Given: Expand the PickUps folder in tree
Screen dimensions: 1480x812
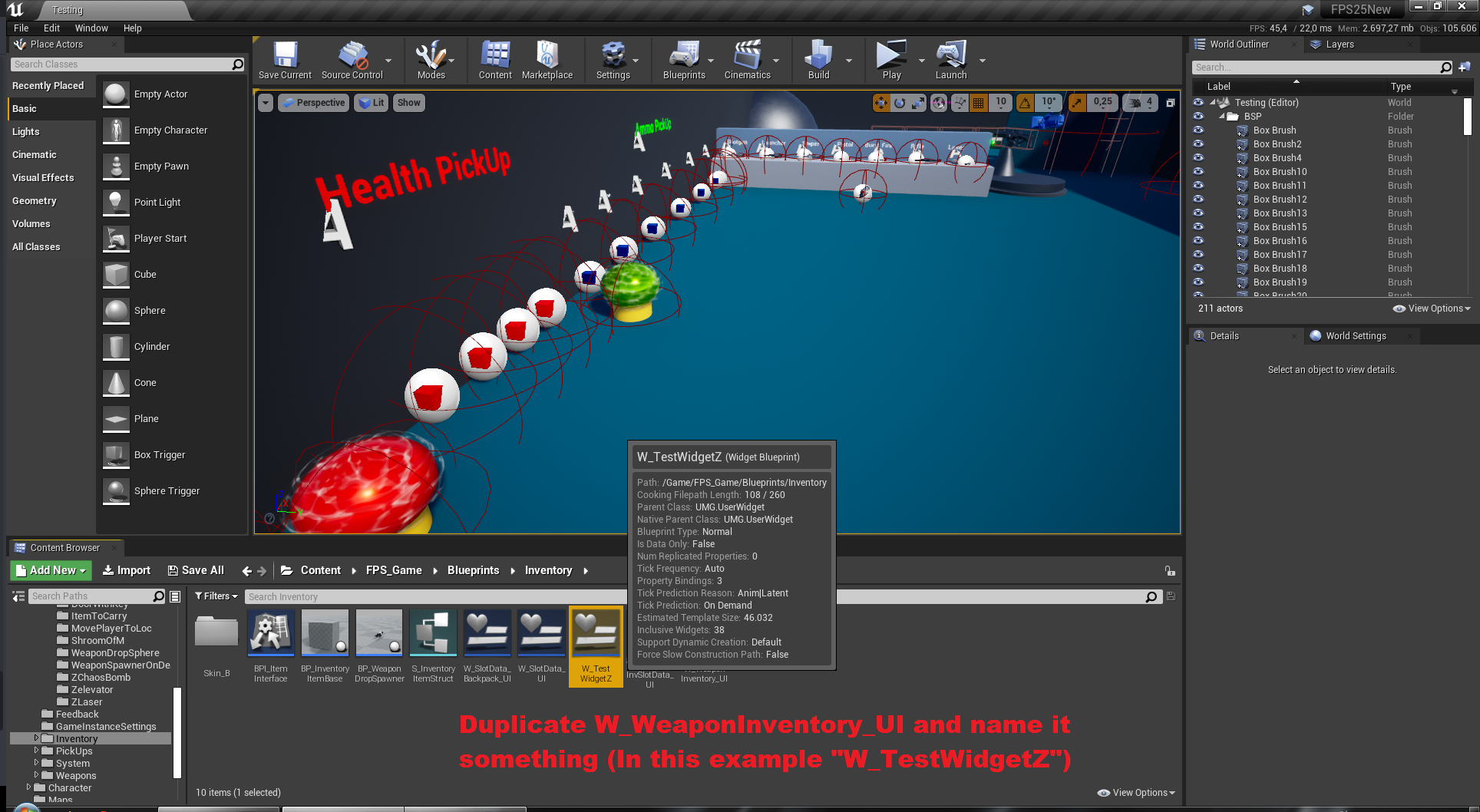Looking at the screenshot, I should coord(36,751).
